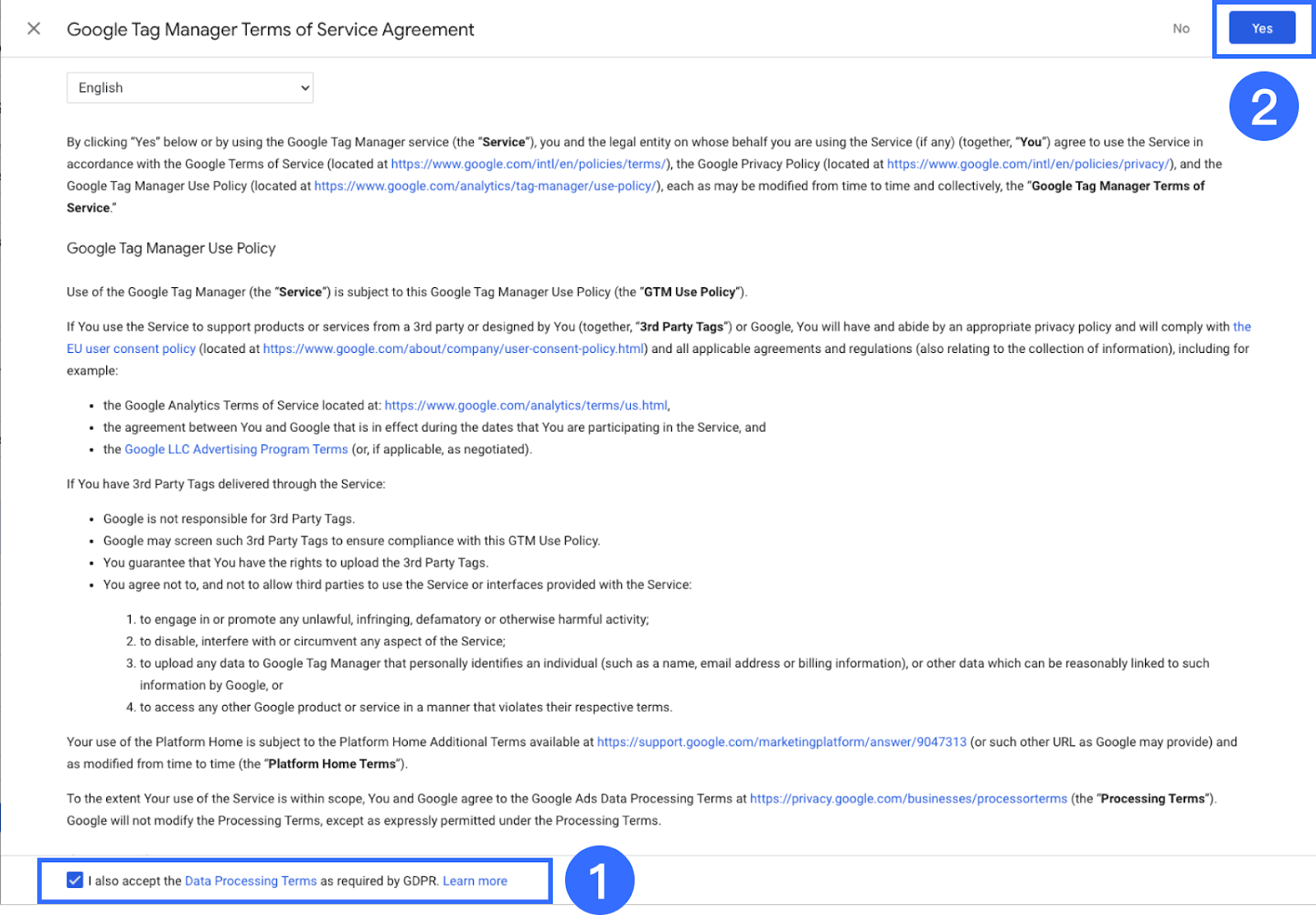Open the English language dropdown
The width and height of the screenshot is (1316, 915).
(190, 88)
